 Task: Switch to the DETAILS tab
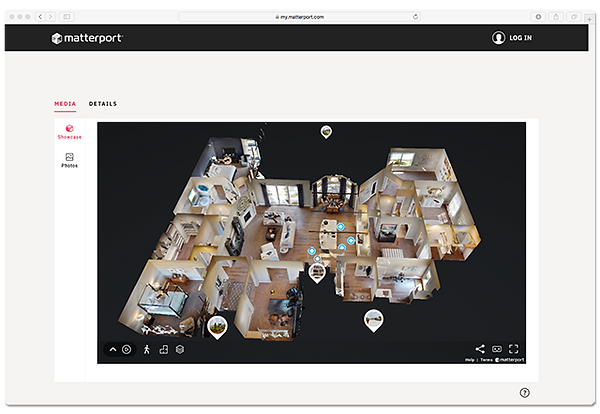tap(103, 104)
